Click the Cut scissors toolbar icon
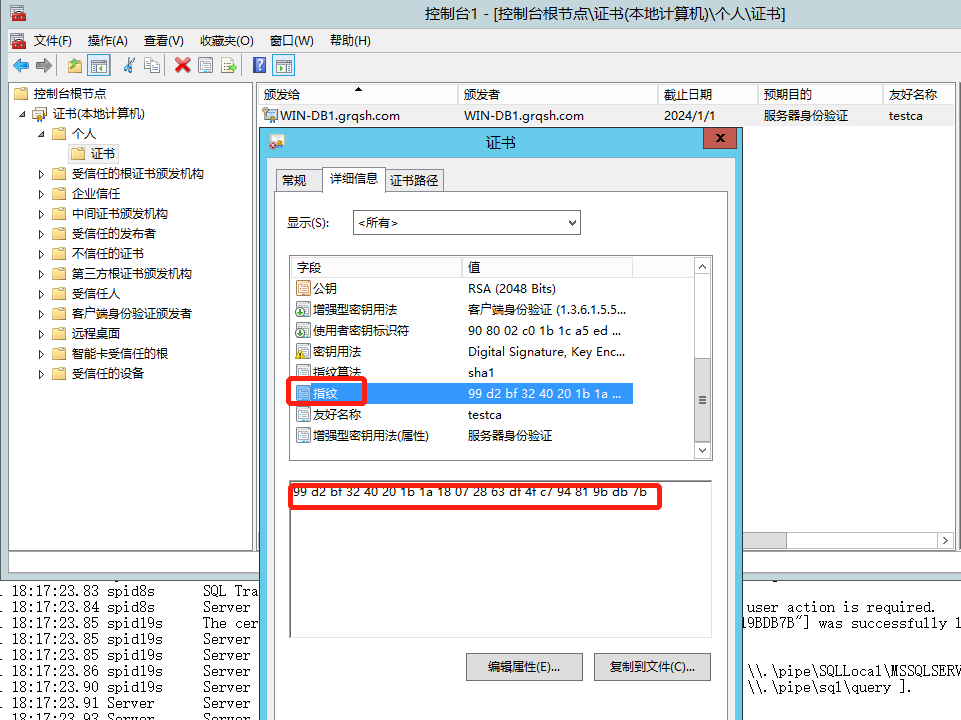The image size is (961, 720). pos(129,65)
